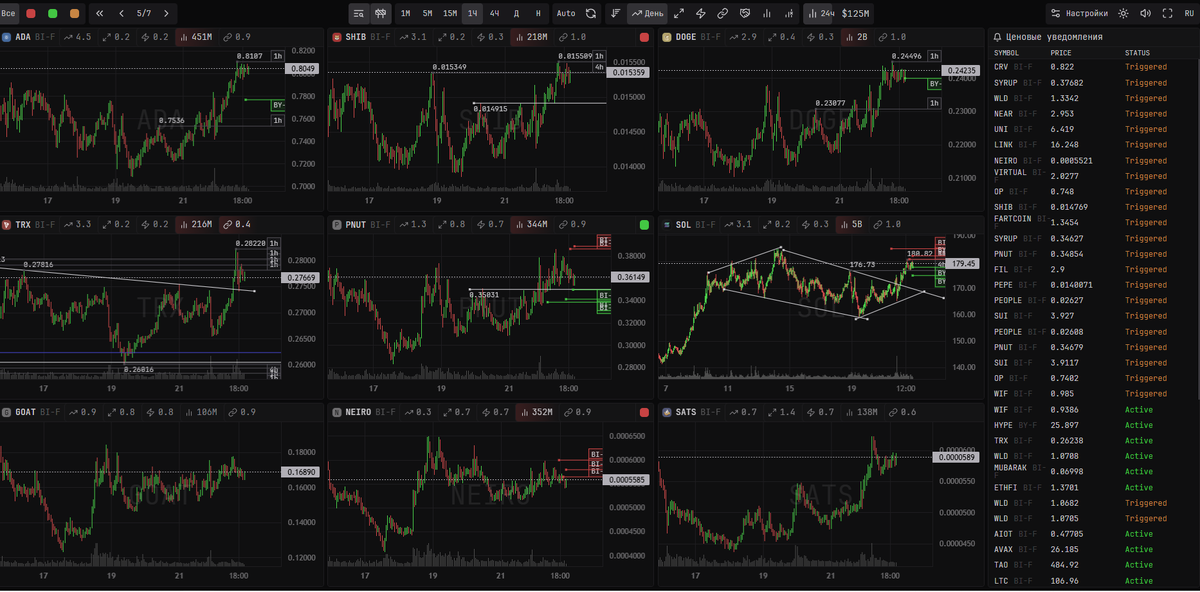The width and height of the screenshot is (1200, 592).
Task: Select the LTC 106.96 alert row
Action: (x=1094, y=580)
